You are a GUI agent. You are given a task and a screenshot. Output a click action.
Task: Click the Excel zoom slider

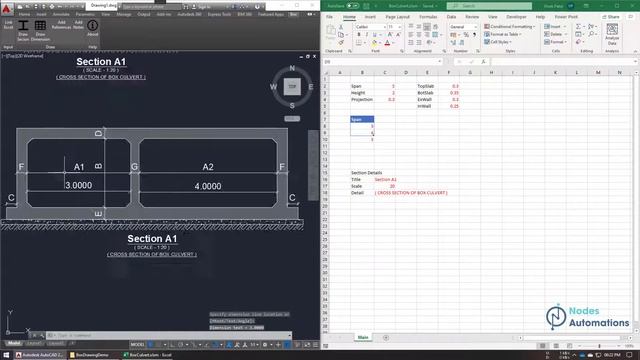tap(600, 346)
